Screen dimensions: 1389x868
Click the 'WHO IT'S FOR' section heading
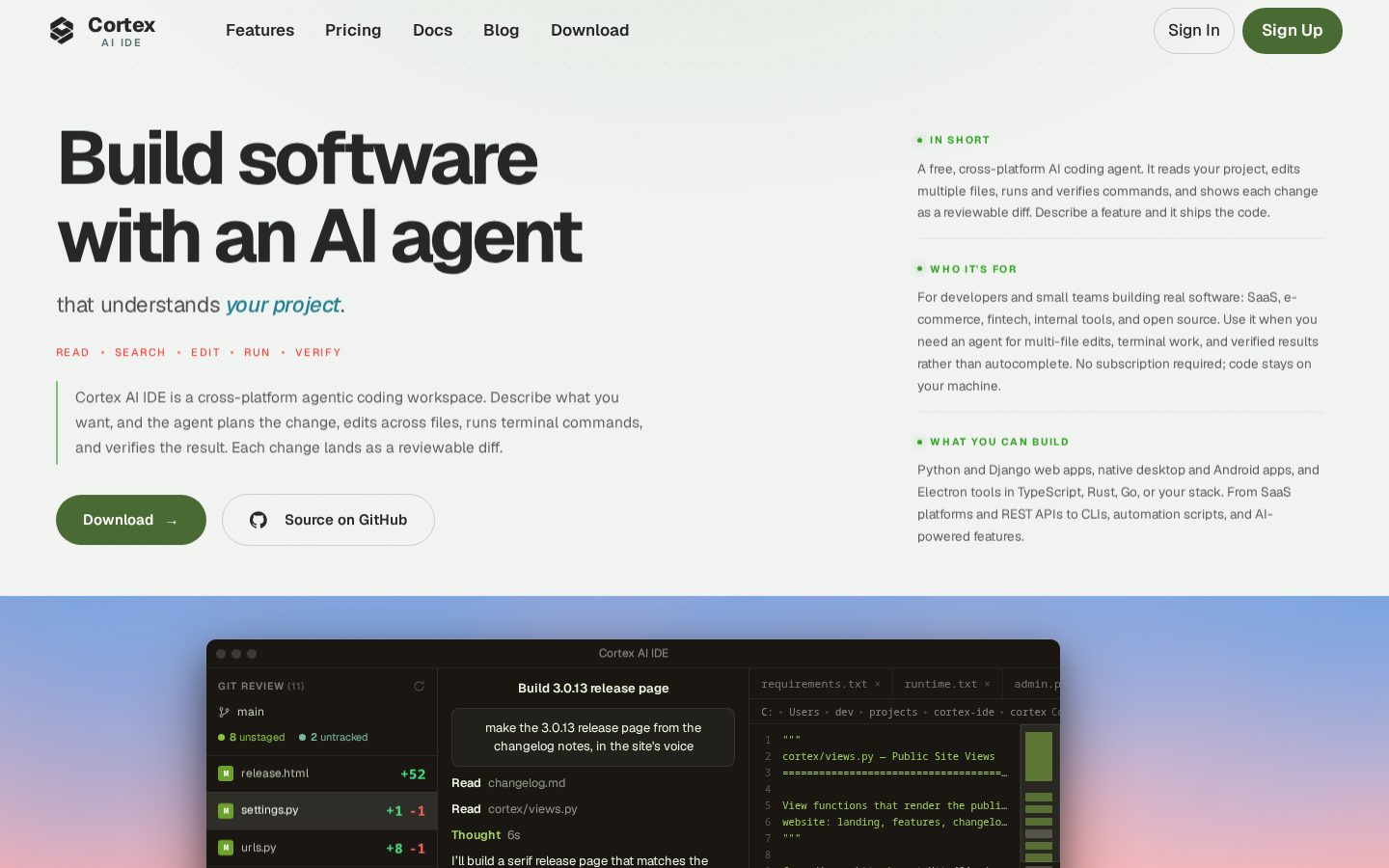click(x=973, y=269)
